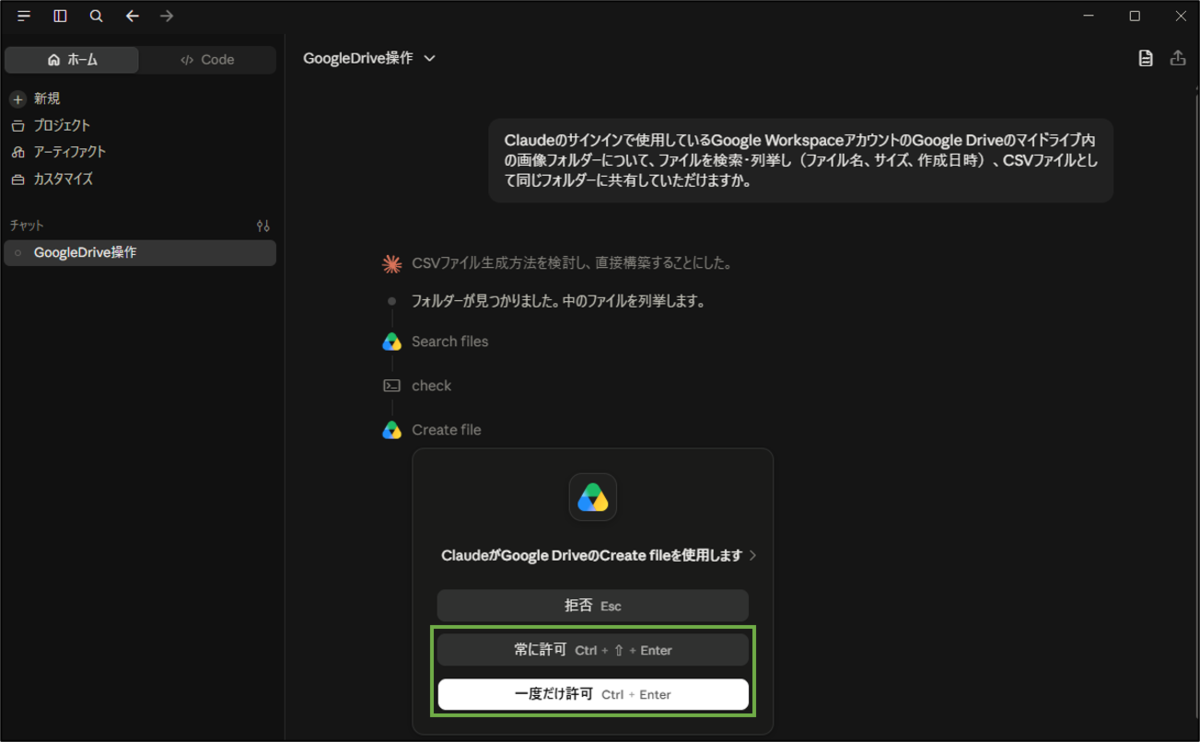Click terminal icon beside check
The height and width of the screenshot is (742, 1200).
pyautogui.click(x=392, y=386)
